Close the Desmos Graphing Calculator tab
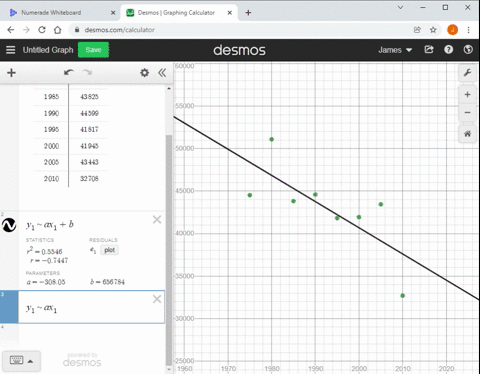The width and height of the screenshot is (480, 374). [230, 13]
